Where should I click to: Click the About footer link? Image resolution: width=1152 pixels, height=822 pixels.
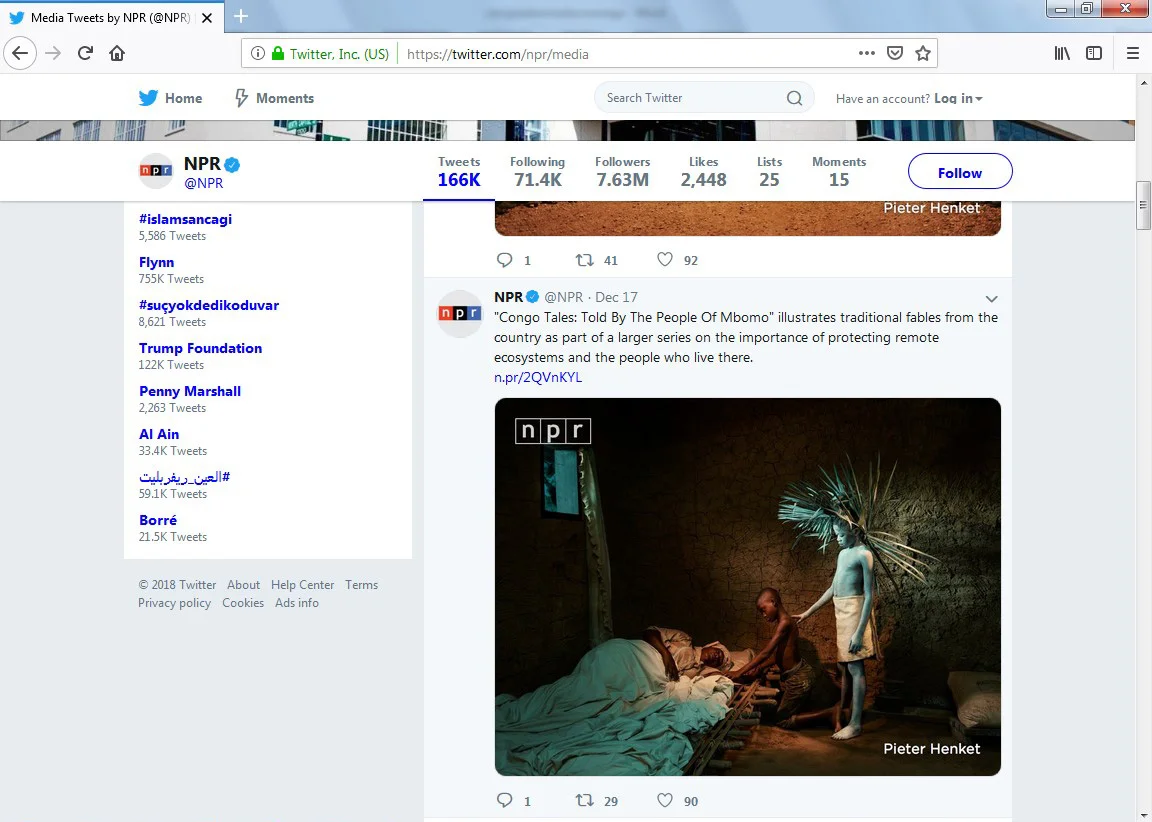[x=243, y=585]
